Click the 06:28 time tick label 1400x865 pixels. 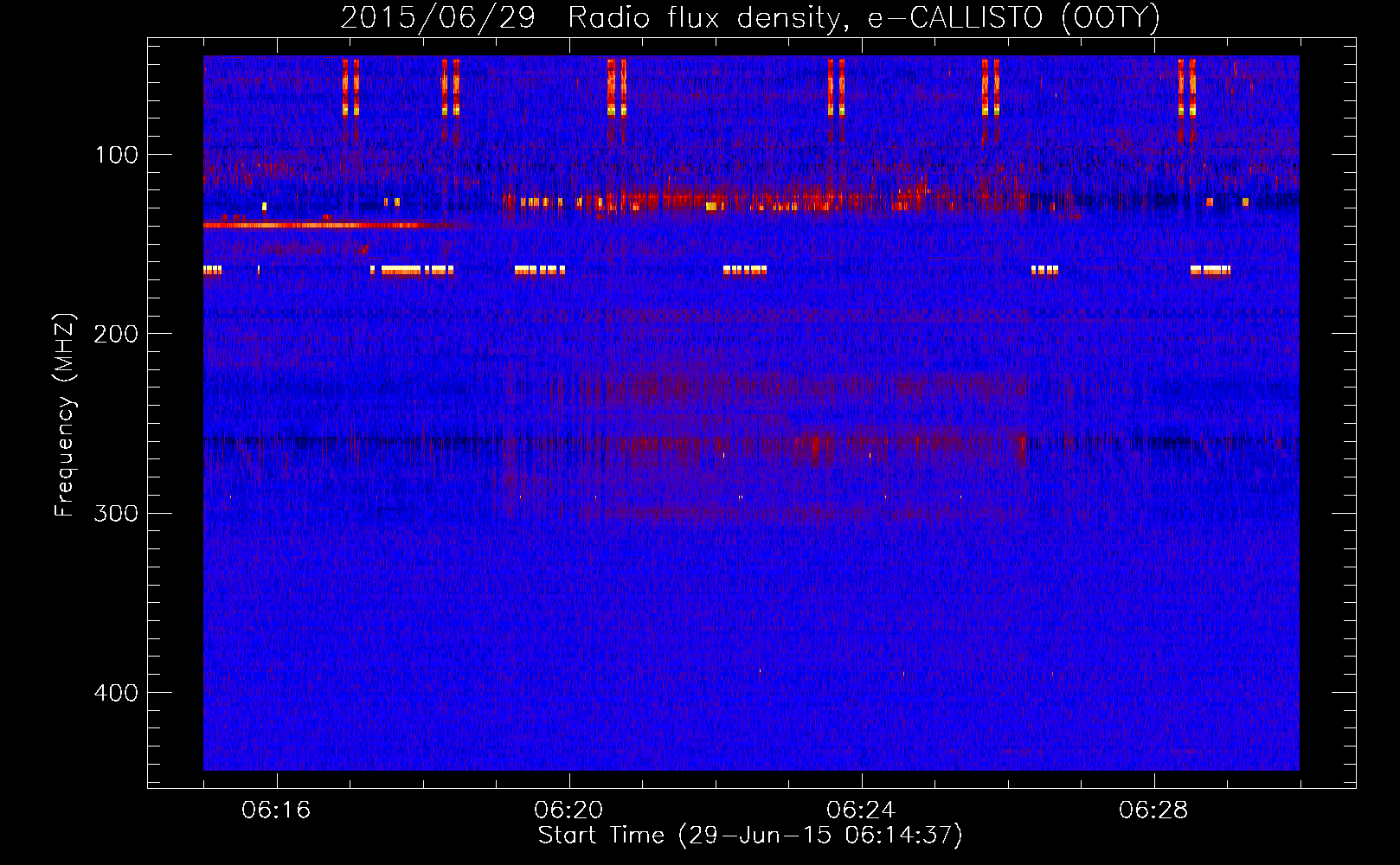[1153, 811]
